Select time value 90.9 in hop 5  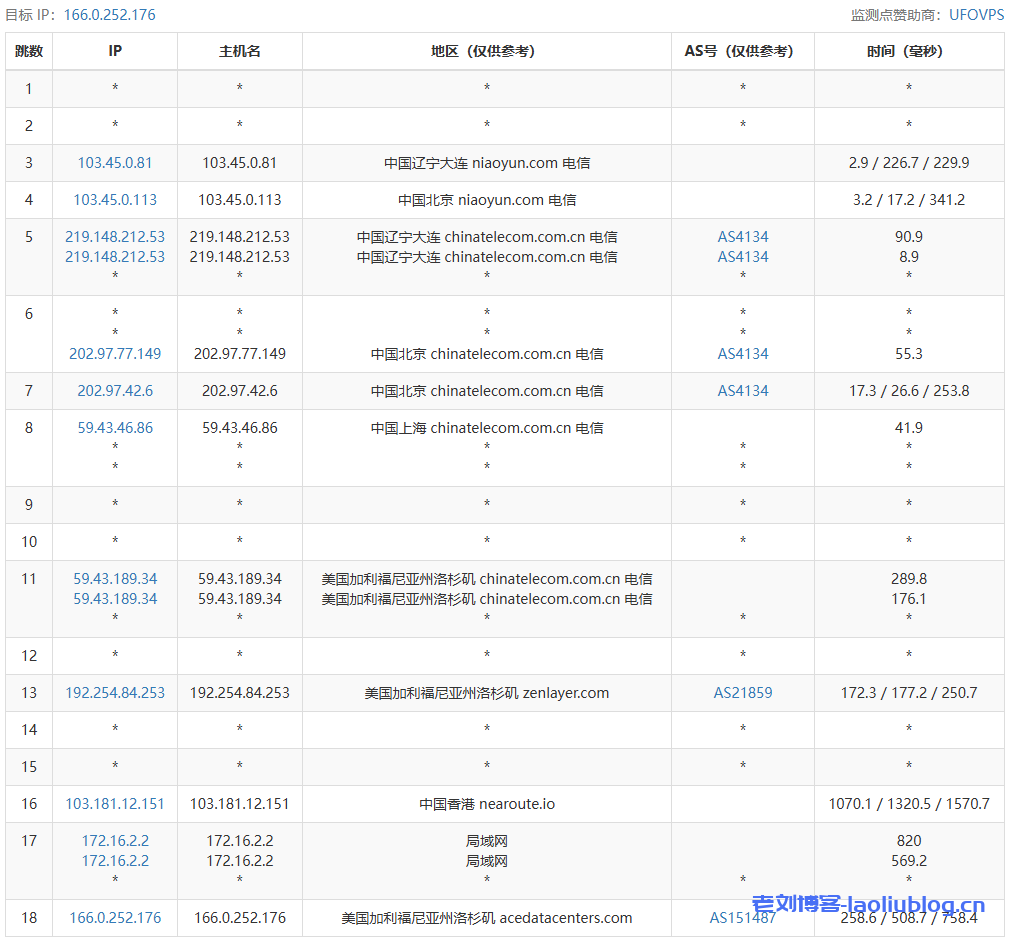pyautogui.click(x=909, y=237)
